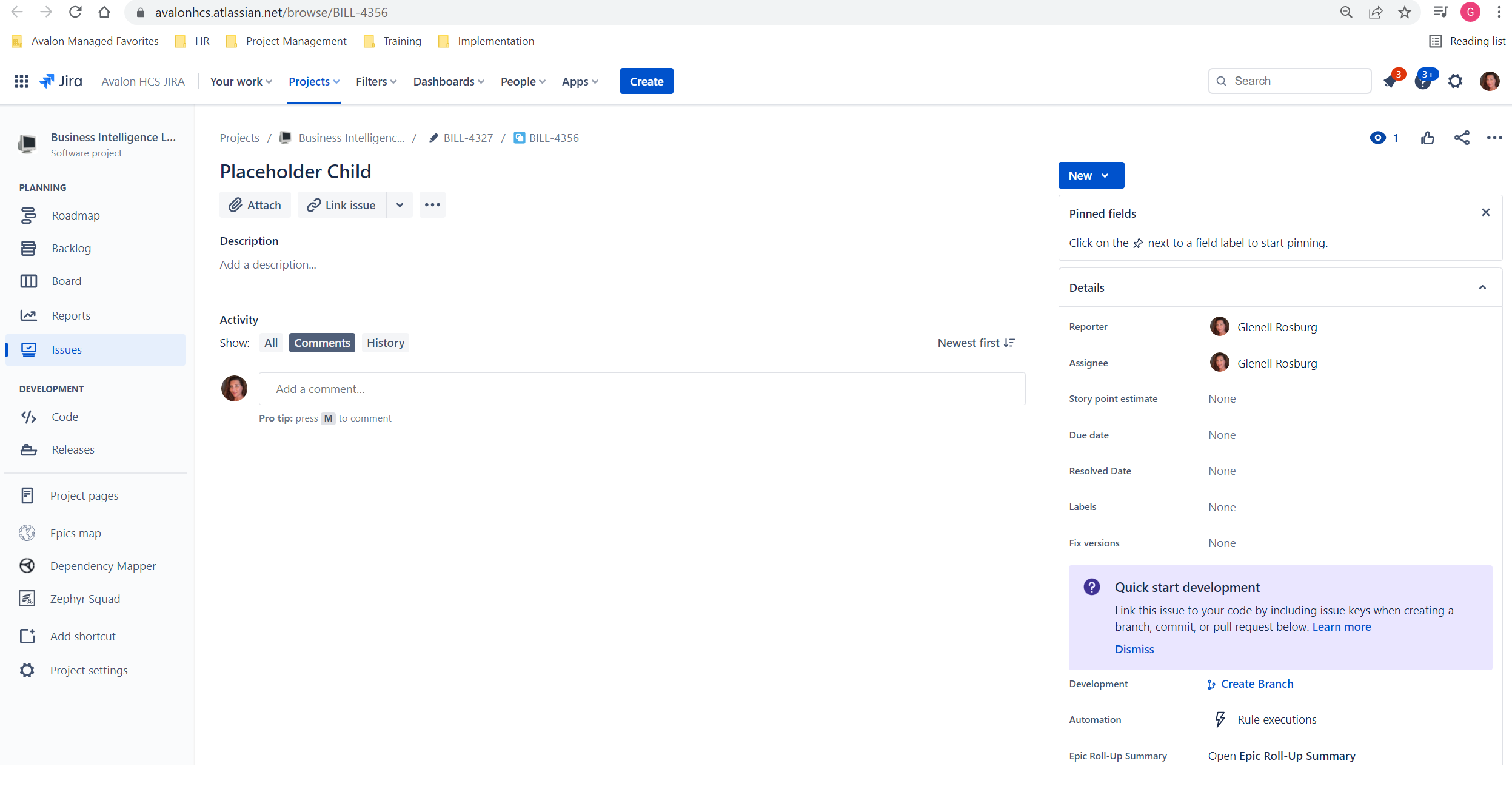Click the share issue icon
The height and width of the screenshot is (786, 1512).
click(x=1462, y=138)
